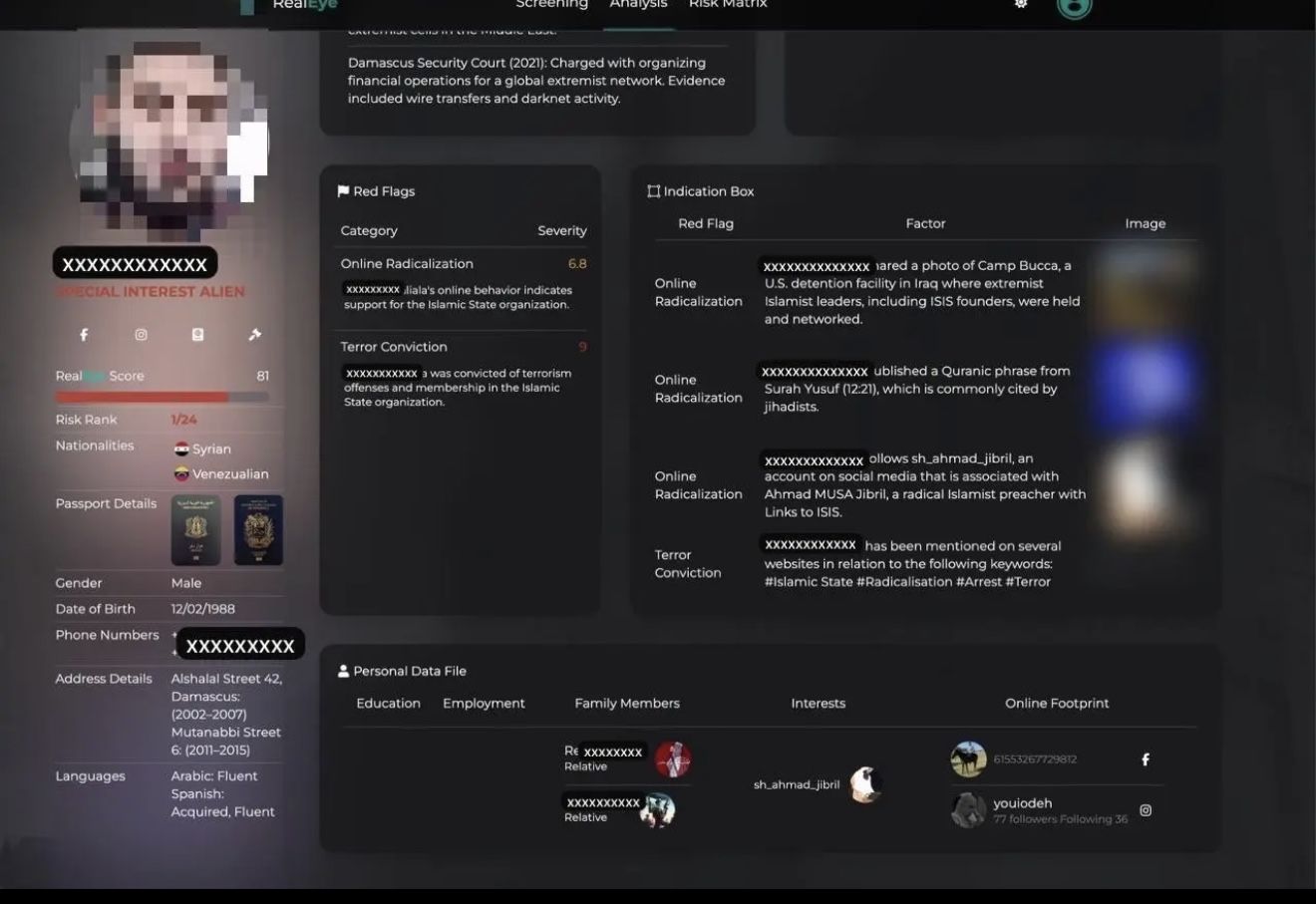Click the flag icon in the Red Flags header

pos(343,191)
